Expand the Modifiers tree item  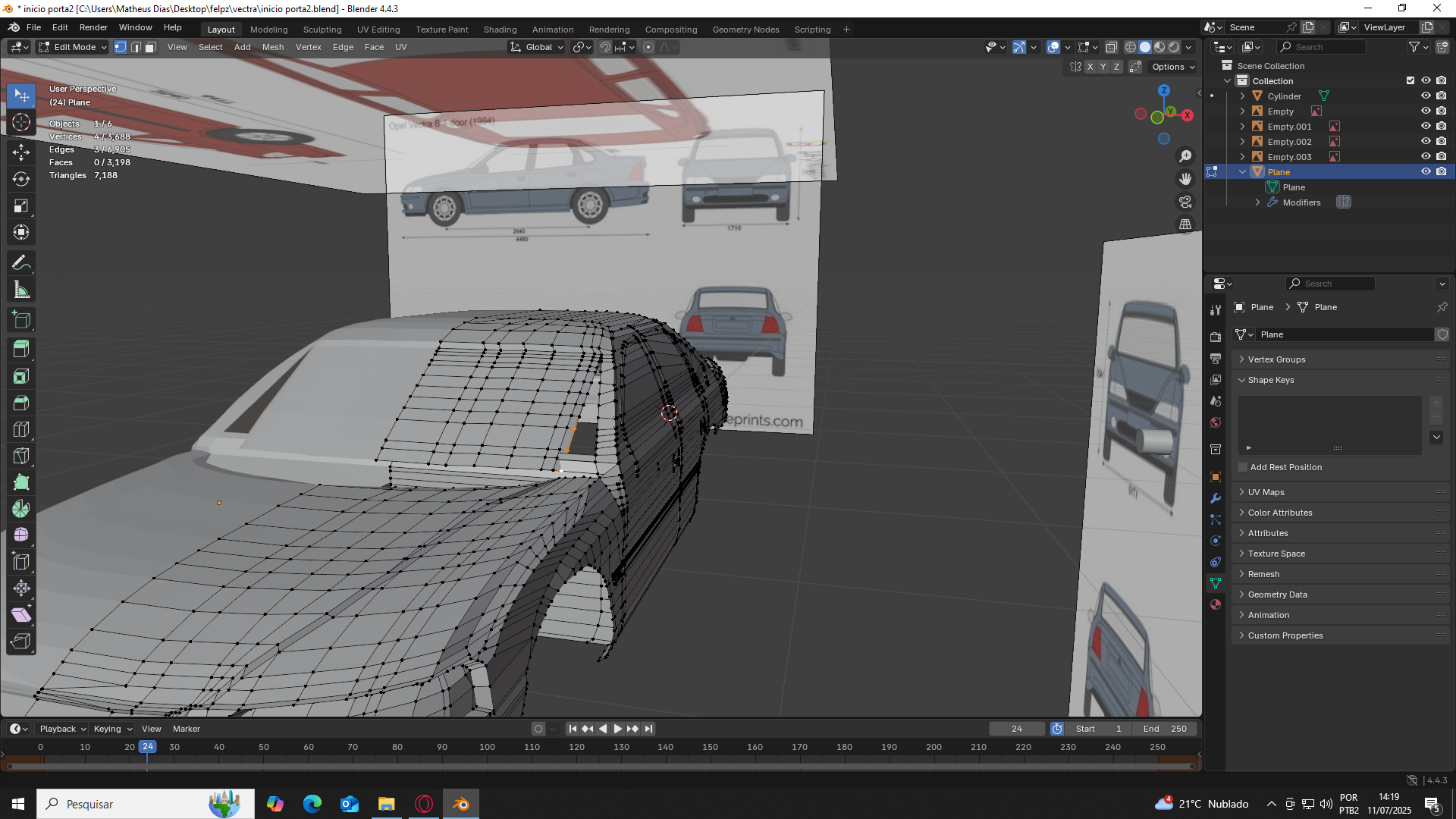tap(1257, 202)
